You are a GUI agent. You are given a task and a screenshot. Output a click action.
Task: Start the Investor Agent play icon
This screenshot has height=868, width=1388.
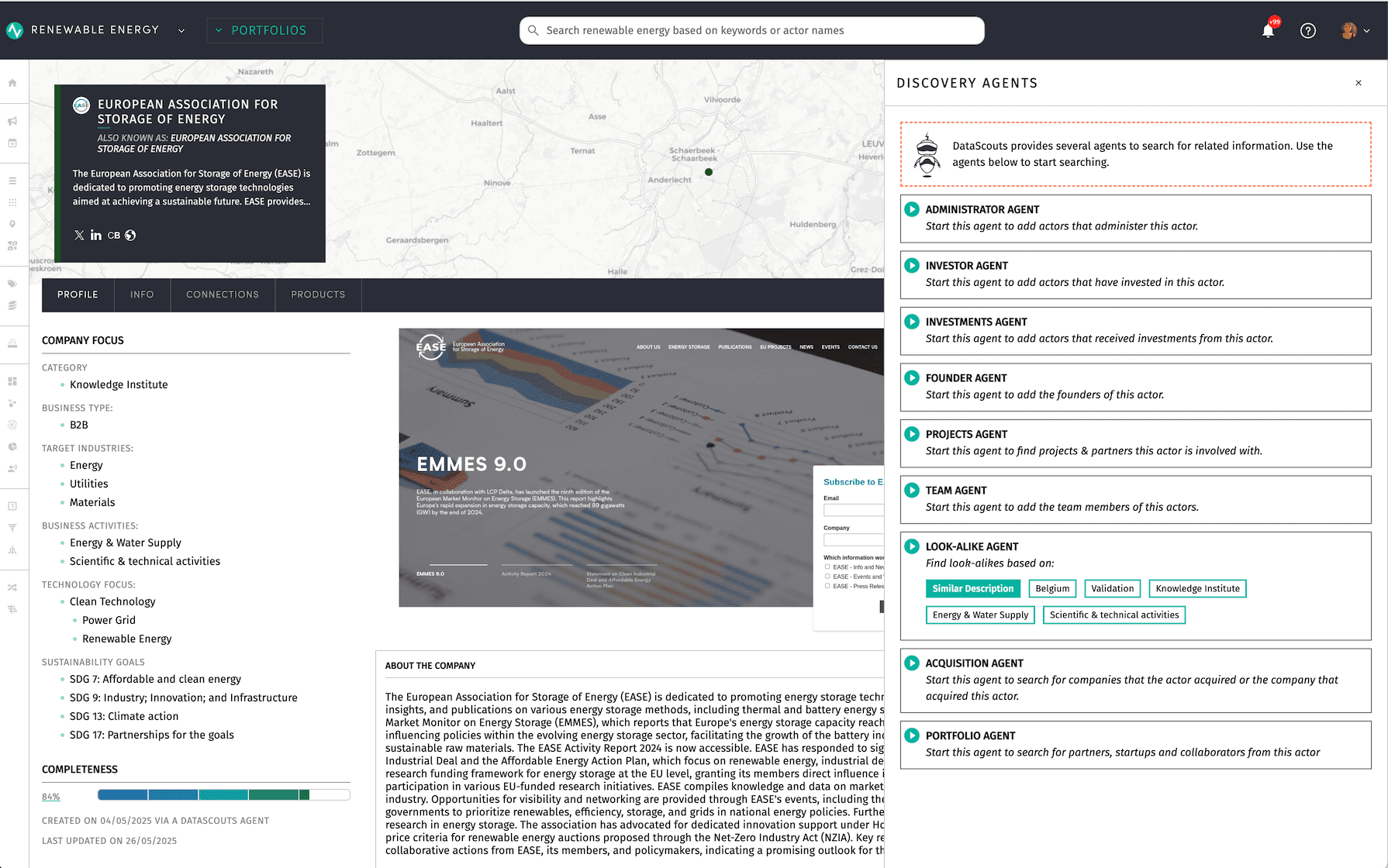(x=912, y=265)
